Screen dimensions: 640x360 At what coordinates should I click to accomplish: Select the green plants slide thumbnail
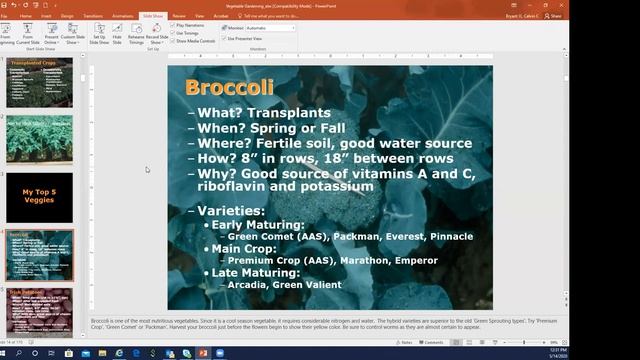point(40,139)
